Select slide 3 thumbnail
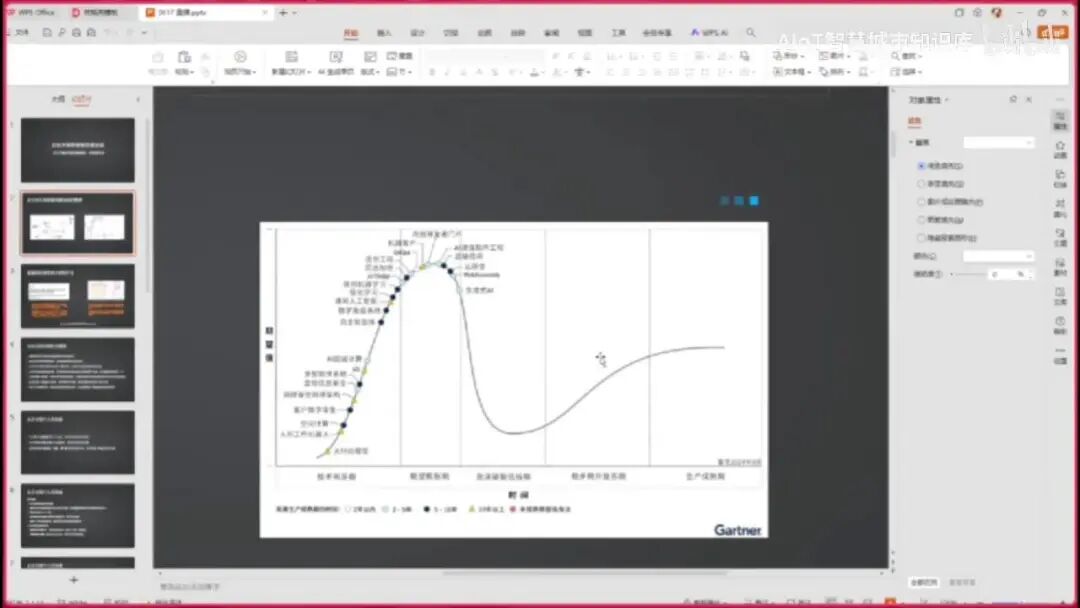The height and width of the screenshot is (608, 1080). coord(78,296)
